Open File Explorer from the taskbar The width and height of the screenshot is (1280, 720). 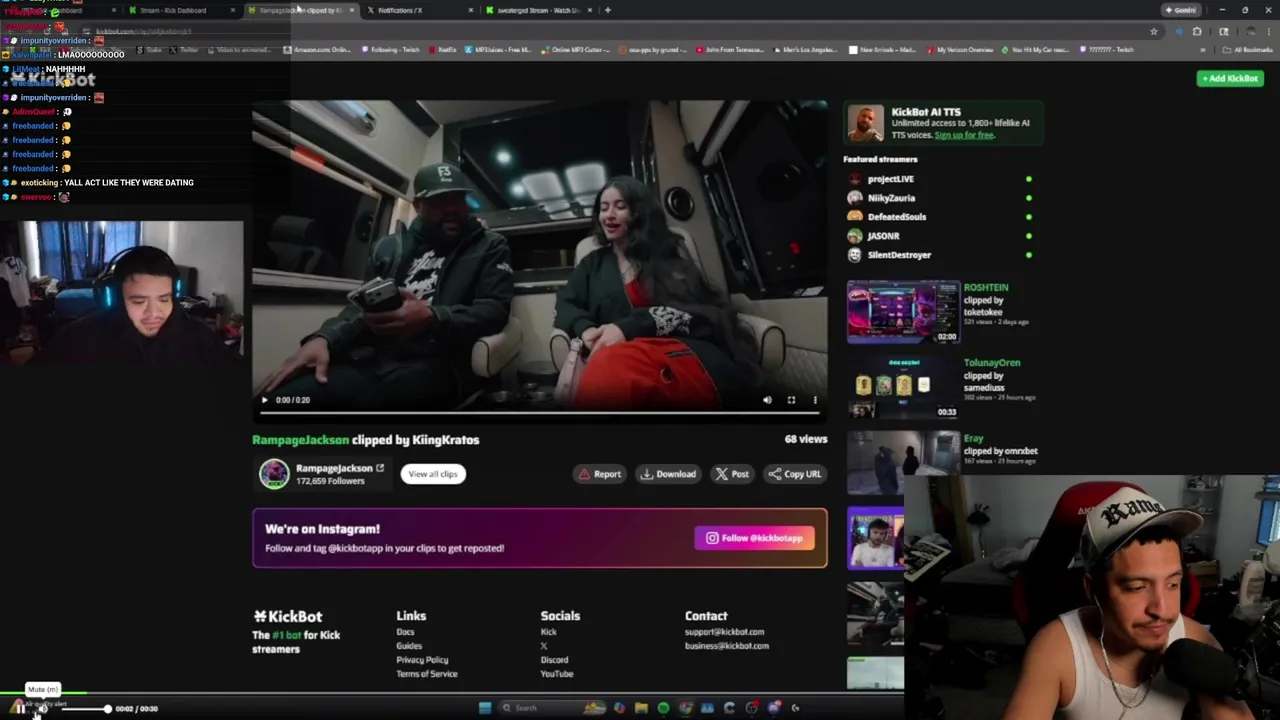point(641,708)
